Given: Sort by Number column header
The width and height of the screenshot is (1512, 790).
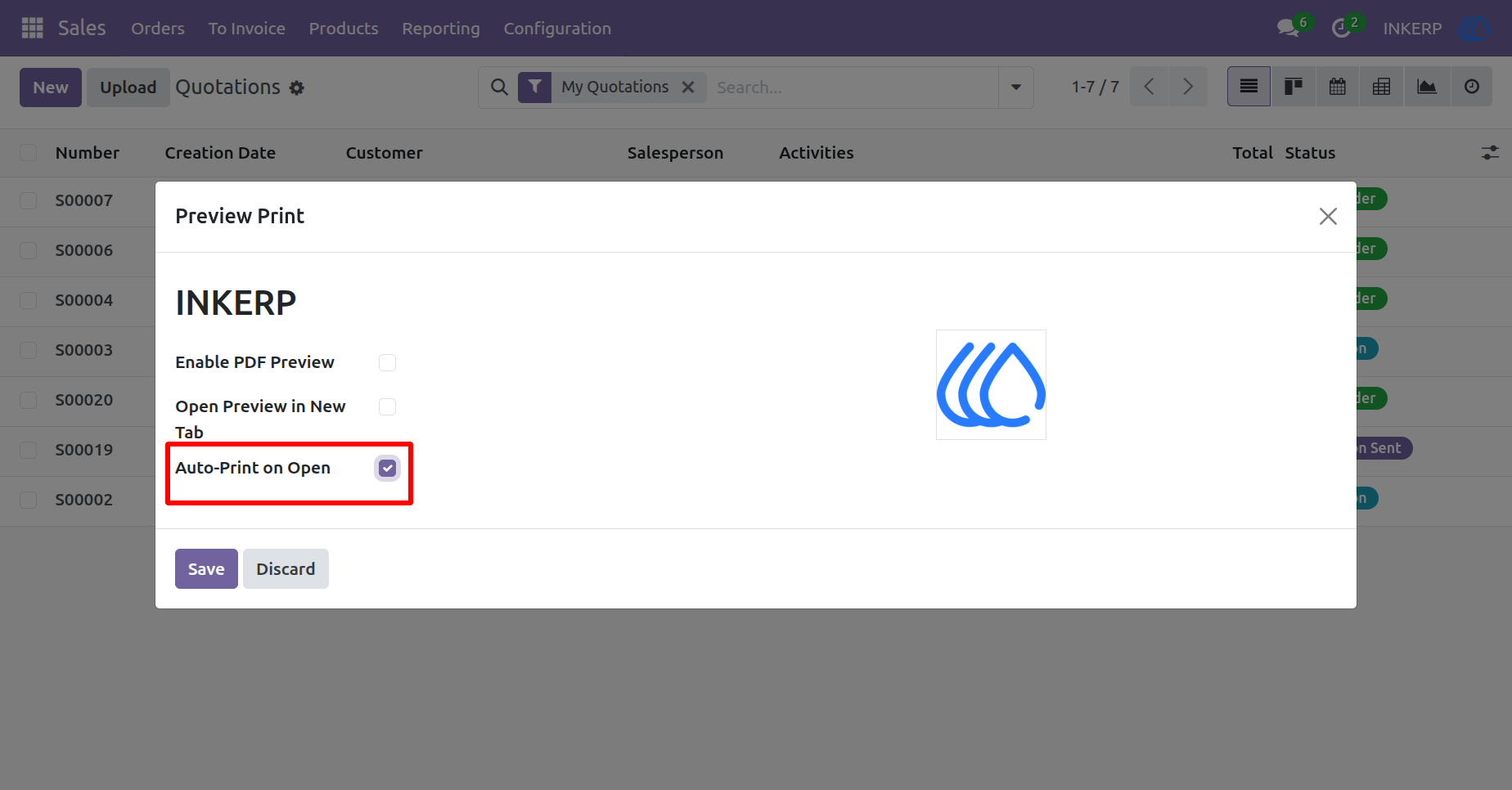Looking at the screenshot, I should pos(88,153).
